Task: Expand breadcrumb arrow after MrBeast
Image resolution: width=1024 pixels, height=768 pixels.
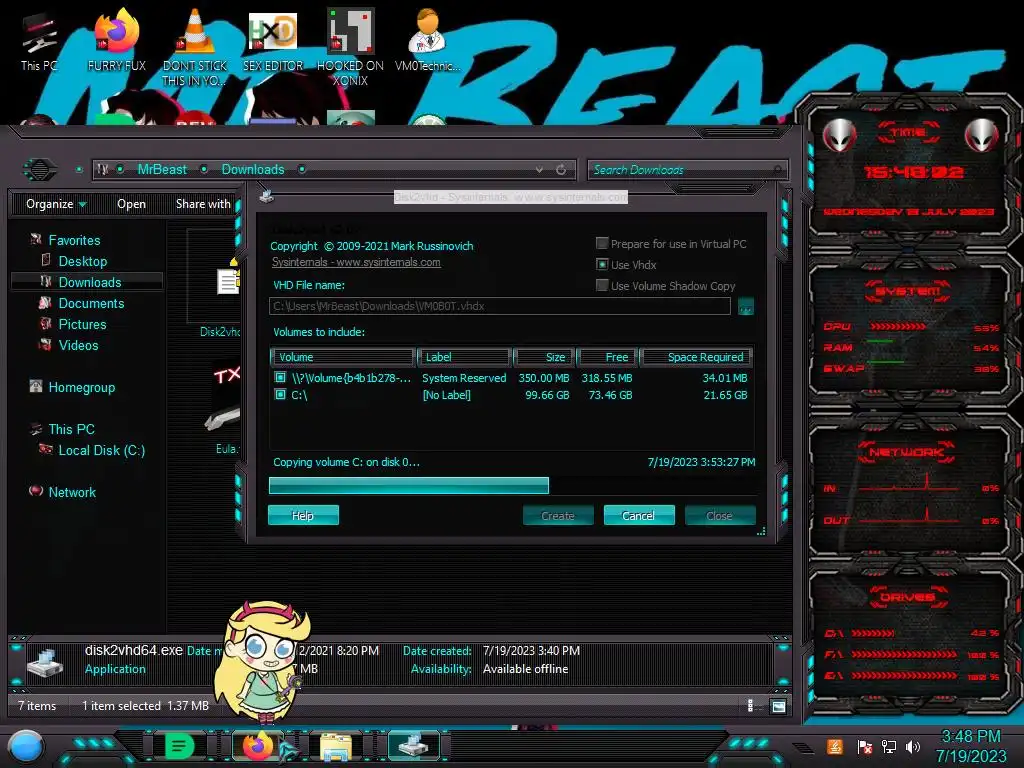Action: coord(204,169)
